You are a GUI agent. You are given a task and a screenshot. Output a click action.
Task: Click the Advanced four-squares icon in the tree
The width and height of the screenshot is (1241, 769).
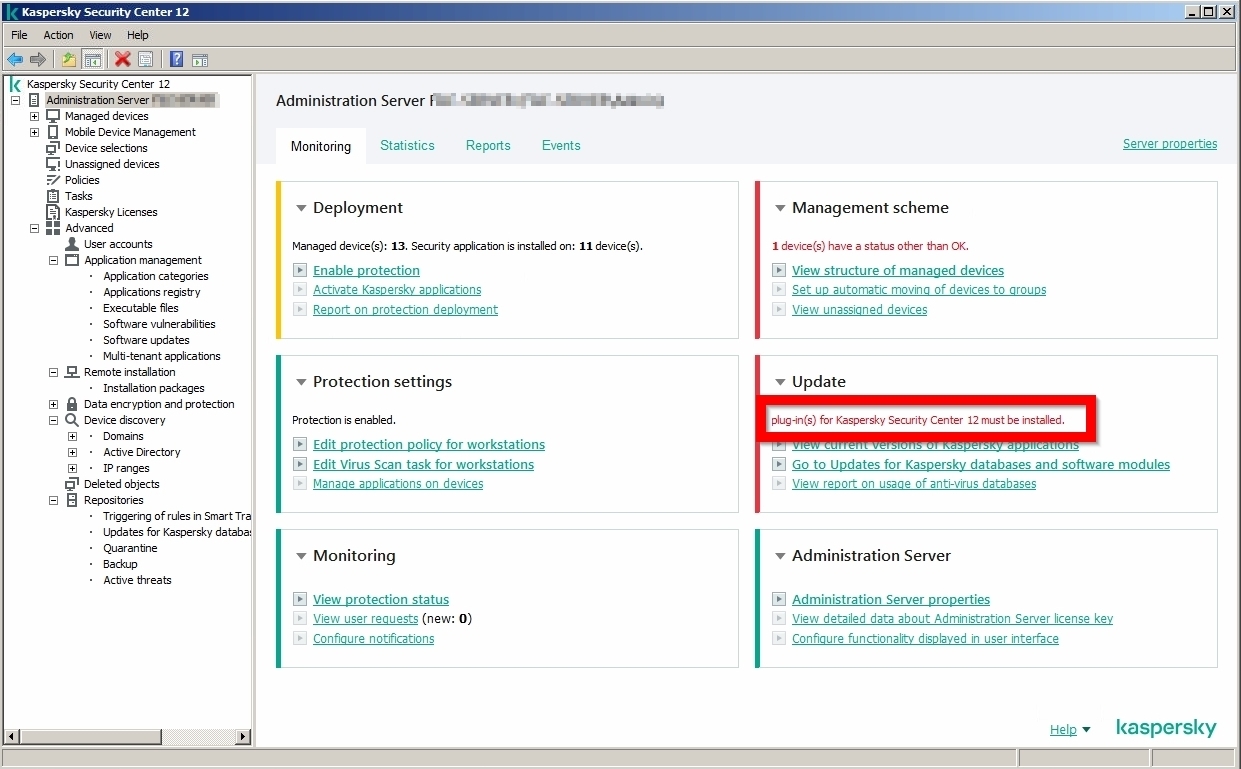pyautogui.click(x=53, y=228)
